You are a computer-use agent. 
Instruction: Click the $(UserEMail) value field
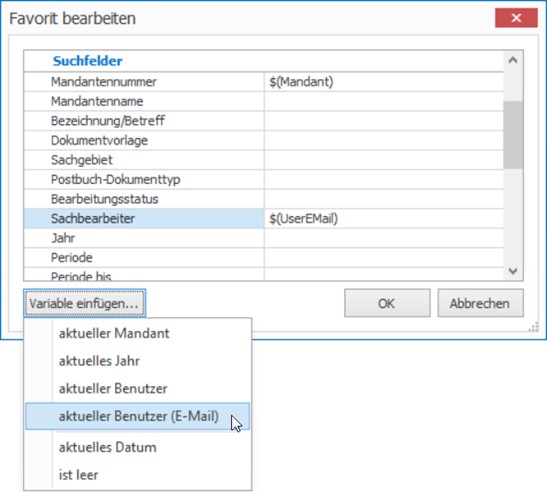[x=384, y=219]
